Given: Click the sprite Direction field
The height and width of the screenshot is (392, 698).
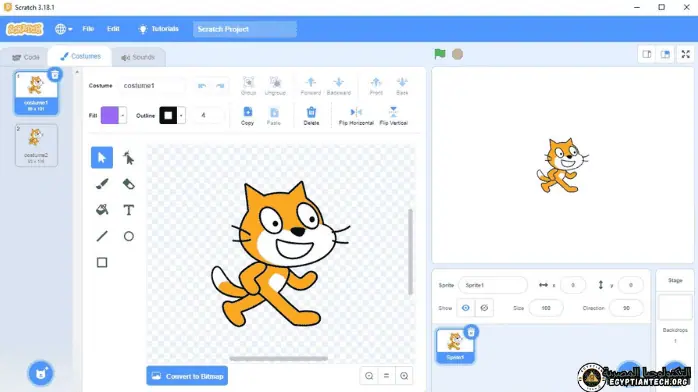Looking at the screenshot, I should (626, 308).
